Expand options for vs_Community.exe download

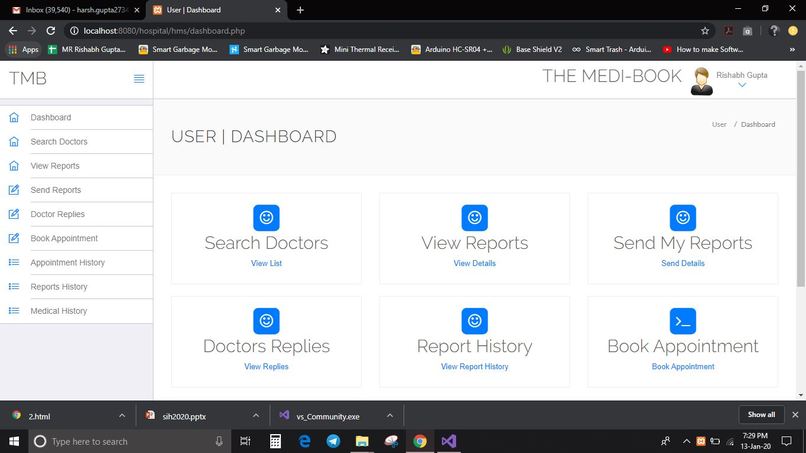click(390, 415)
